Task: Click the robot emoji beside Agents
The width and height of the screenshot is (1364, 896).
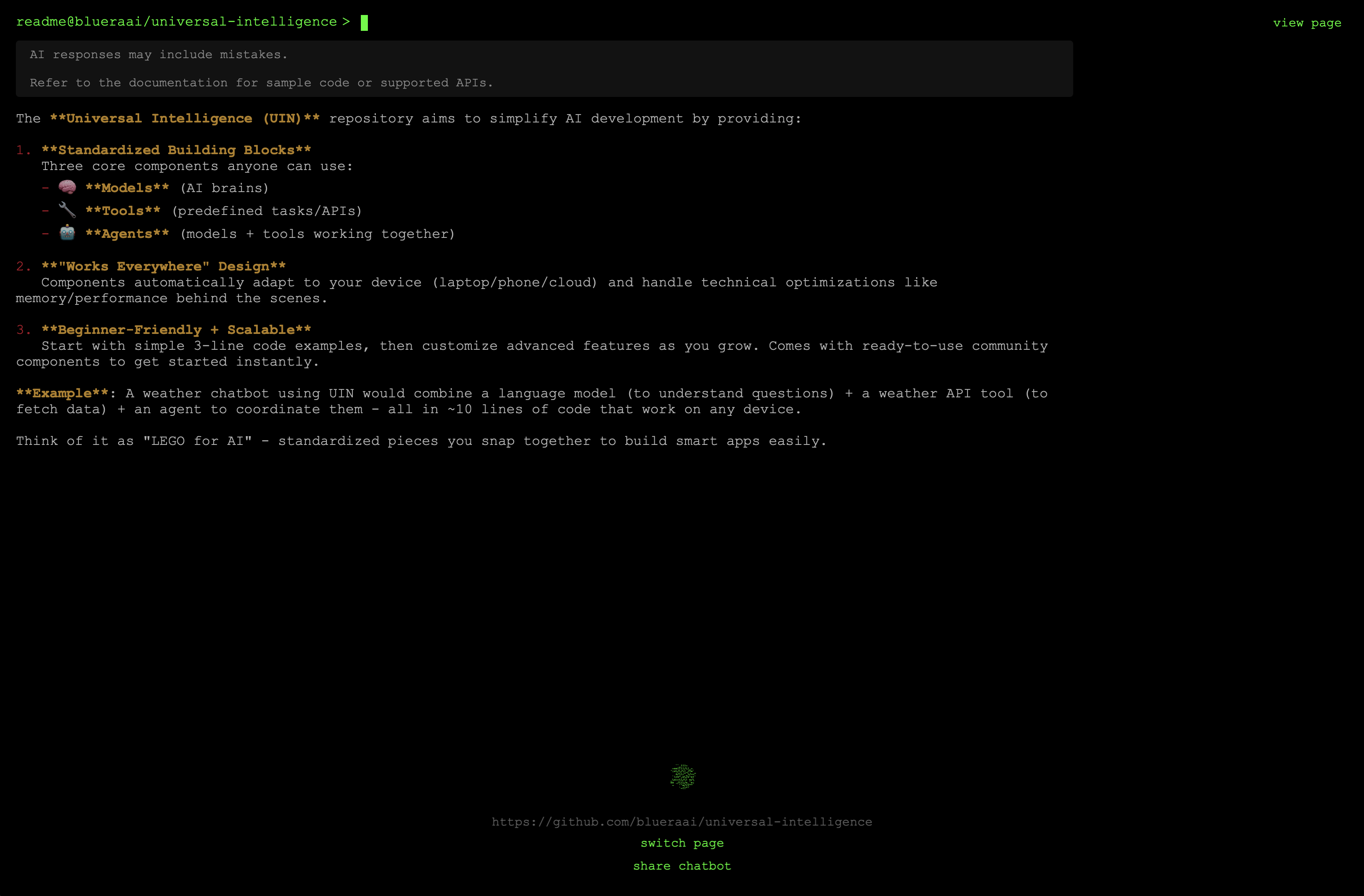Action: pyautogui.click(x=67, y=233)
